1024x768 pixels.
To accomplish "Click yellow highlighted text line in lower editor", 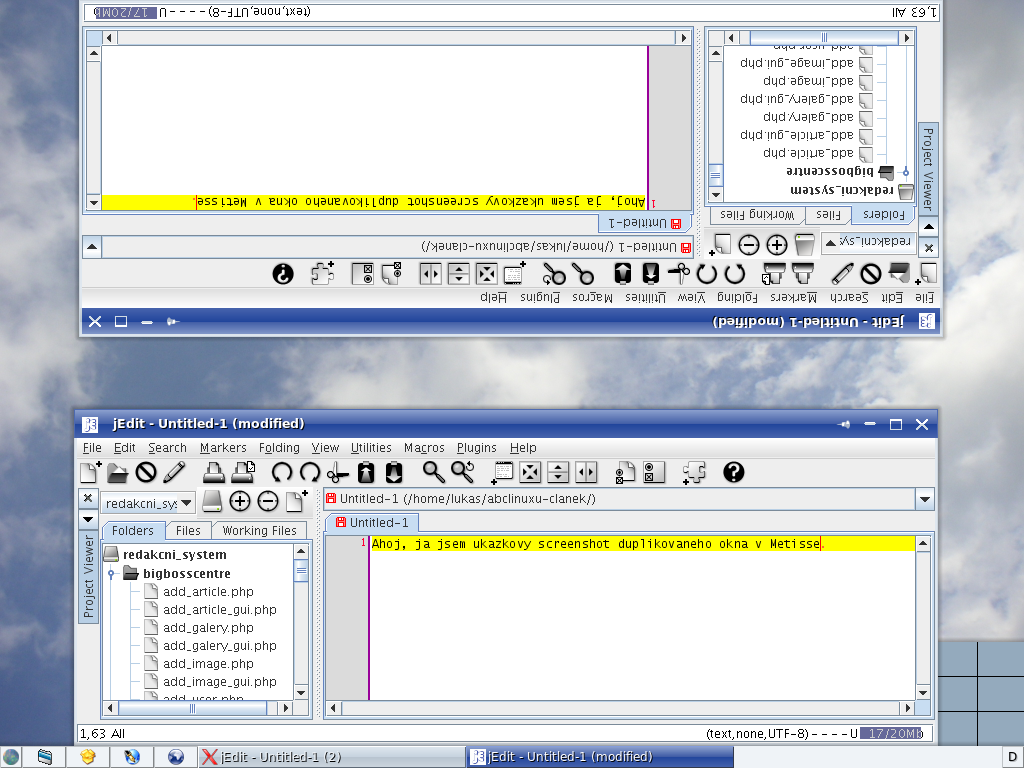I will point(642,543).
